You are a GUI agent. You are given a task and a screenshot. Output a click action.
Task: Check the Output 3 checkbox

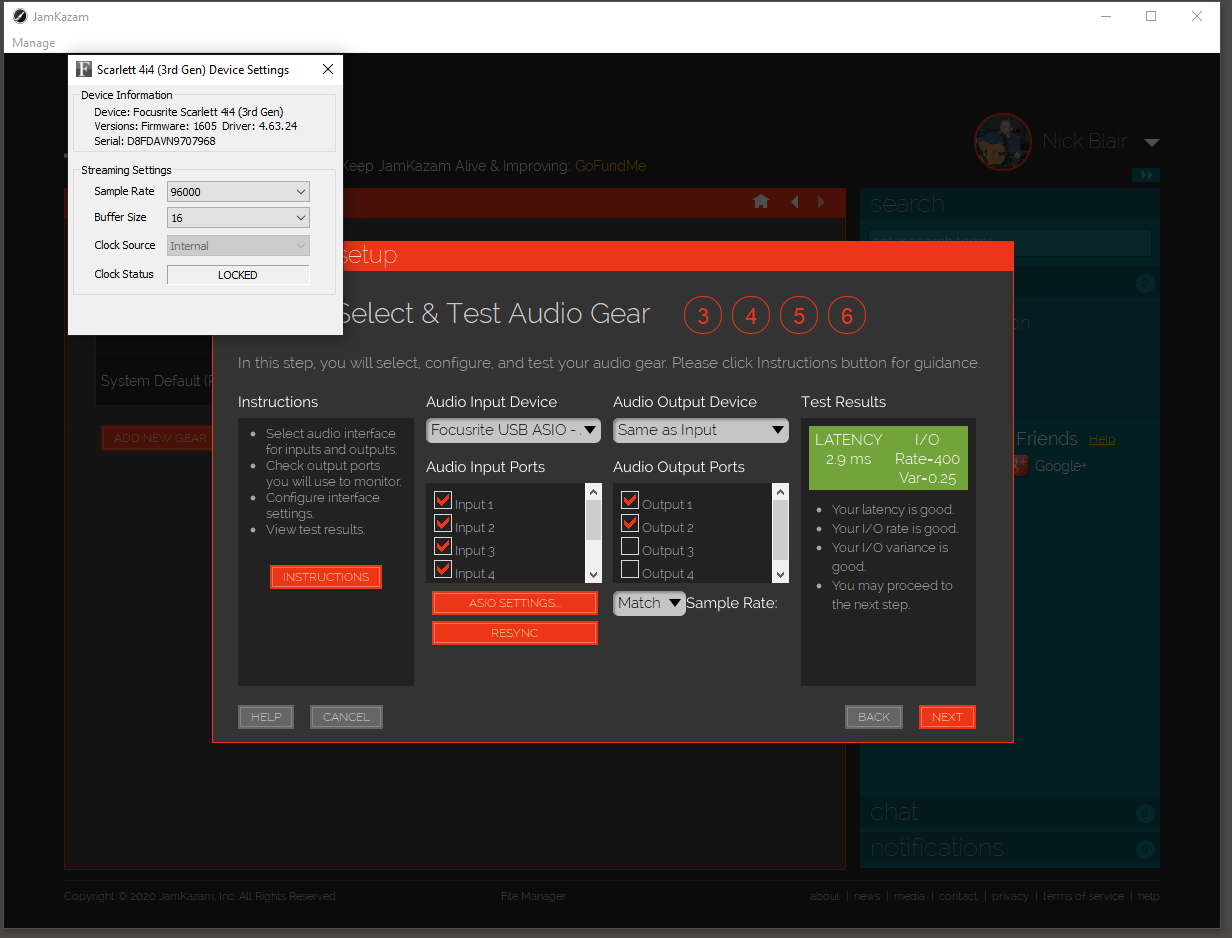(x=630, y=547)
